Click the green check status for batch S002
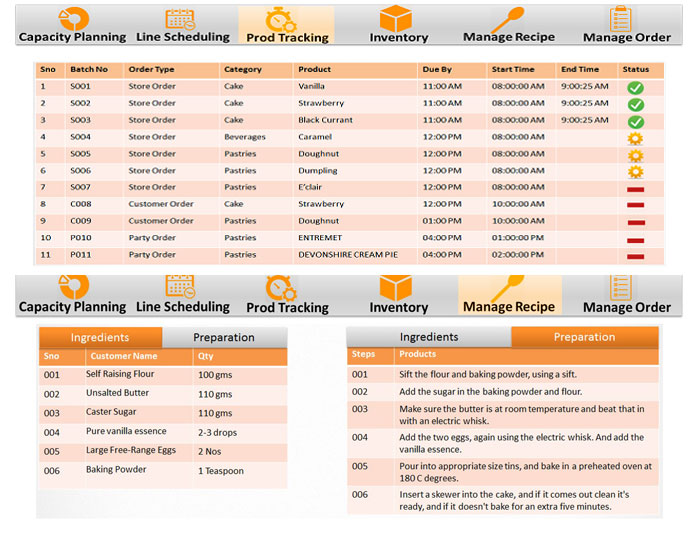700x550 pixels. point(635,105)
